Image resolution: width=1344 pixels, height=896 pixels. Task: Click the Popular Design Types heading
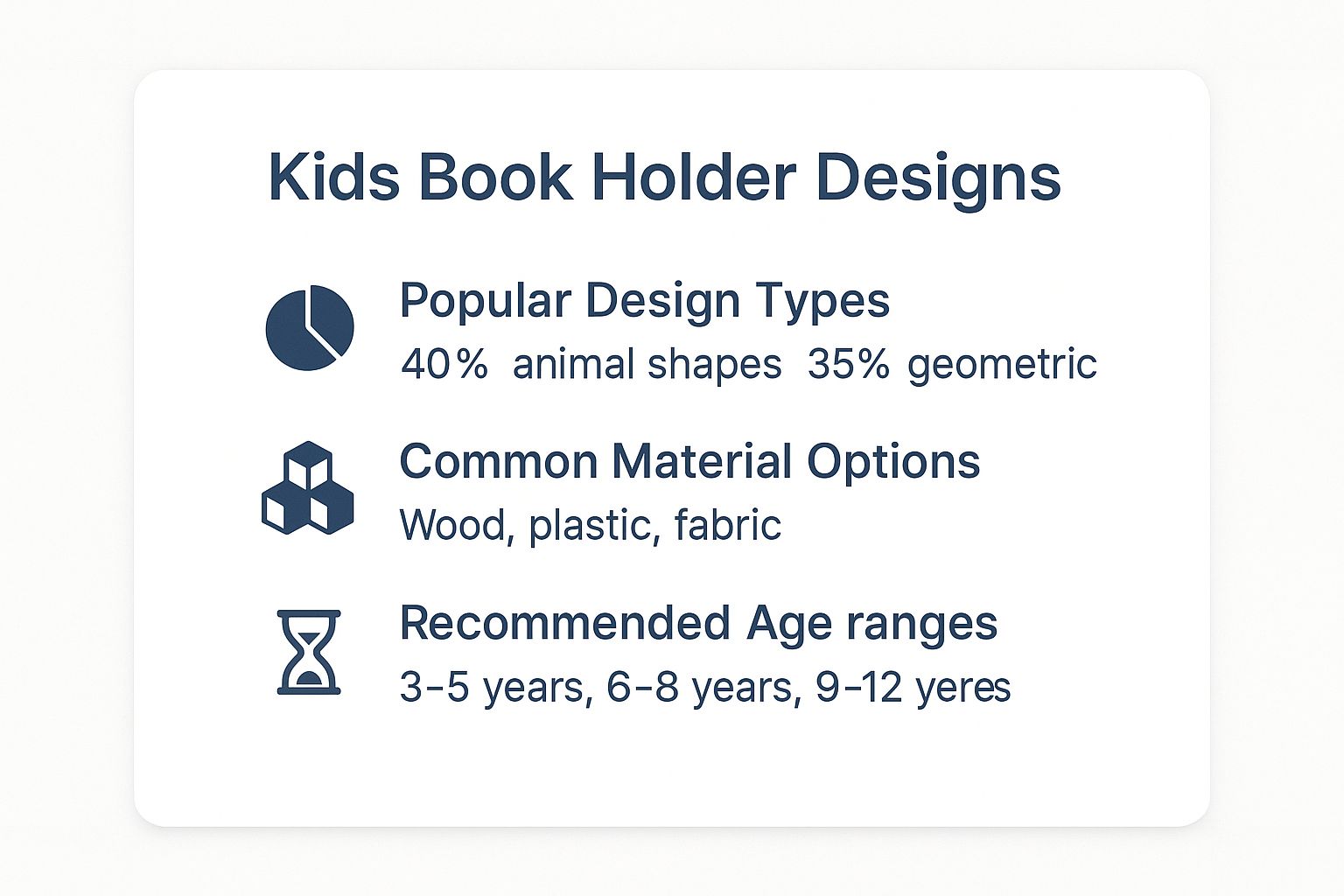(645, 303)
